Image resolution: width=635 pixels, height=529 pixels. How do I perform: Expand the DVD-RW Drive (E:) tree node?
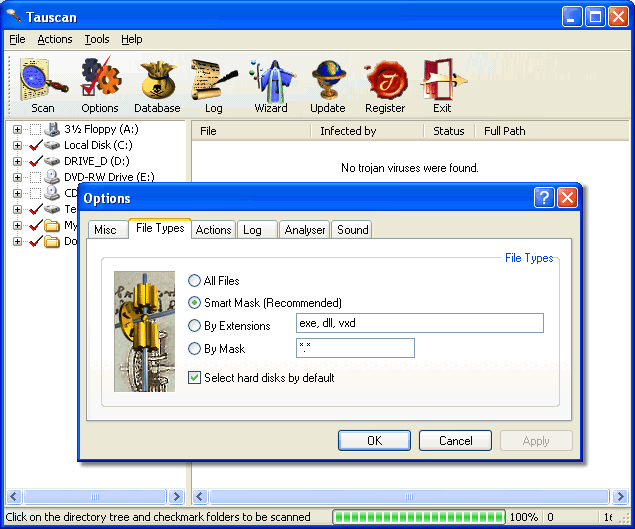(17, 177)
